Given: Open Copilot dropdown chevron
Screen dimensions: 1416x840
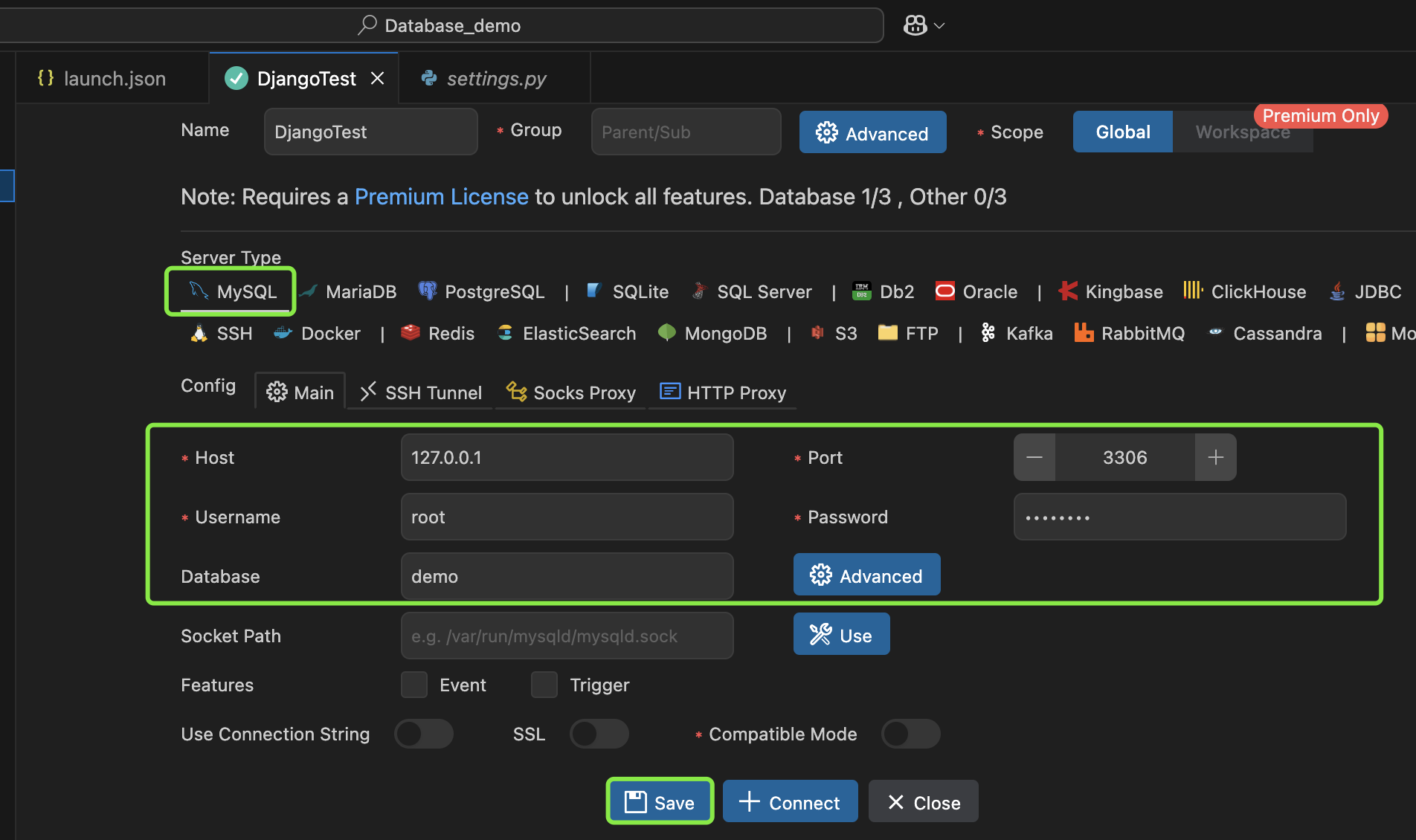Looking at the screenshot, I should click(939, 25).
